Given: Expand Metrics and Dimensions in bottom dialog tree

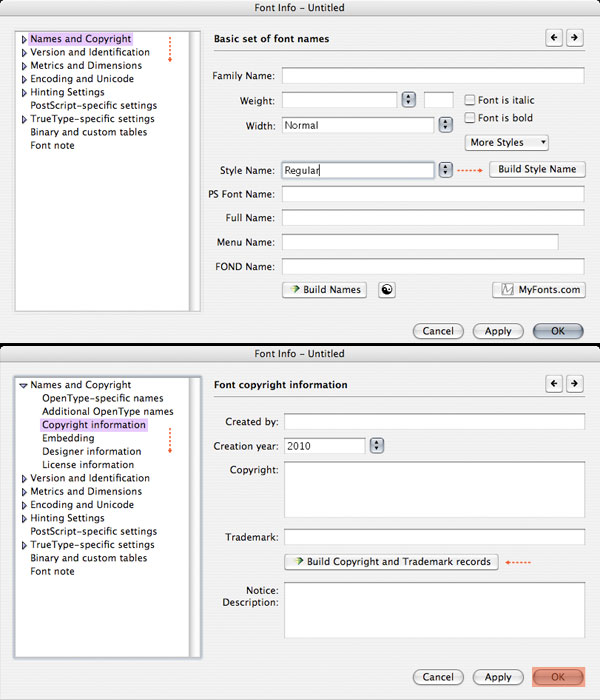Looking at the screenshot, I should 24,492.
